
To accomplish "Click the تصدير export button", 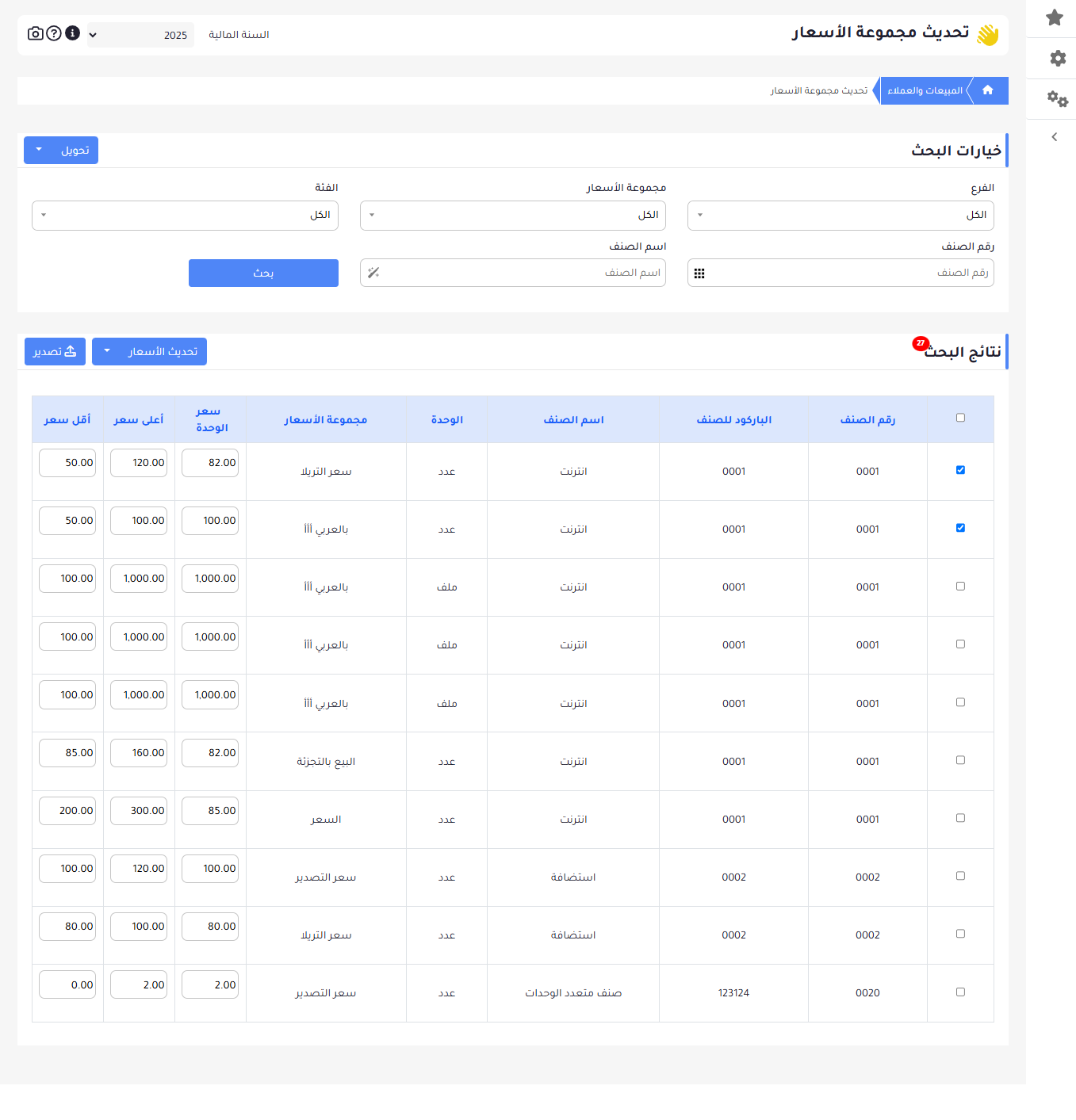I will tap(55, 351).
